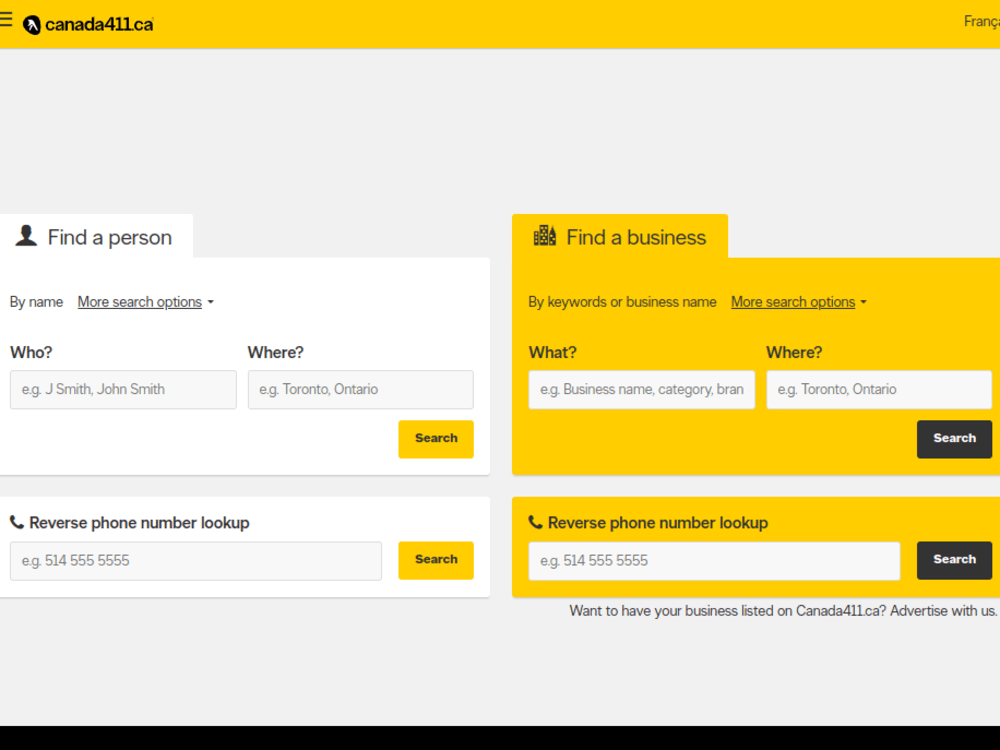Click yellow Search button for person name
Screen dimensions: 1000x750
click(x=436, y=439)
